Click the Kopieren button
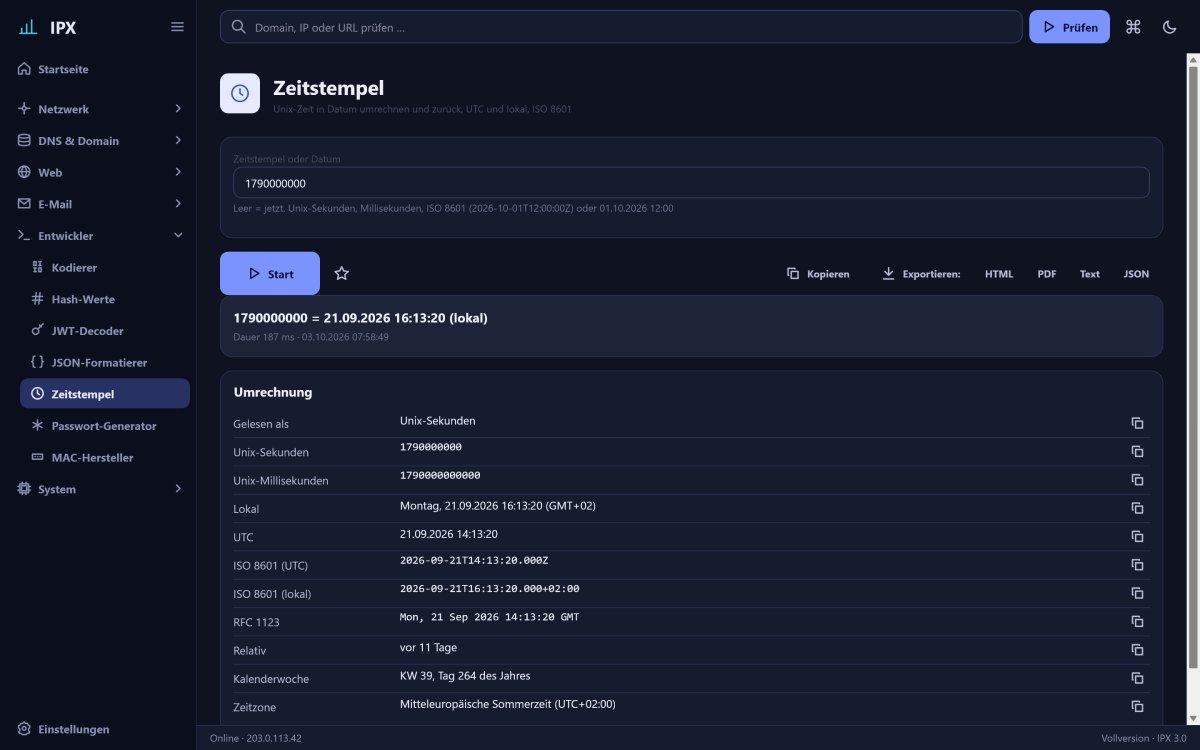This screenshot has height=750, width=1200. (818, 274)
